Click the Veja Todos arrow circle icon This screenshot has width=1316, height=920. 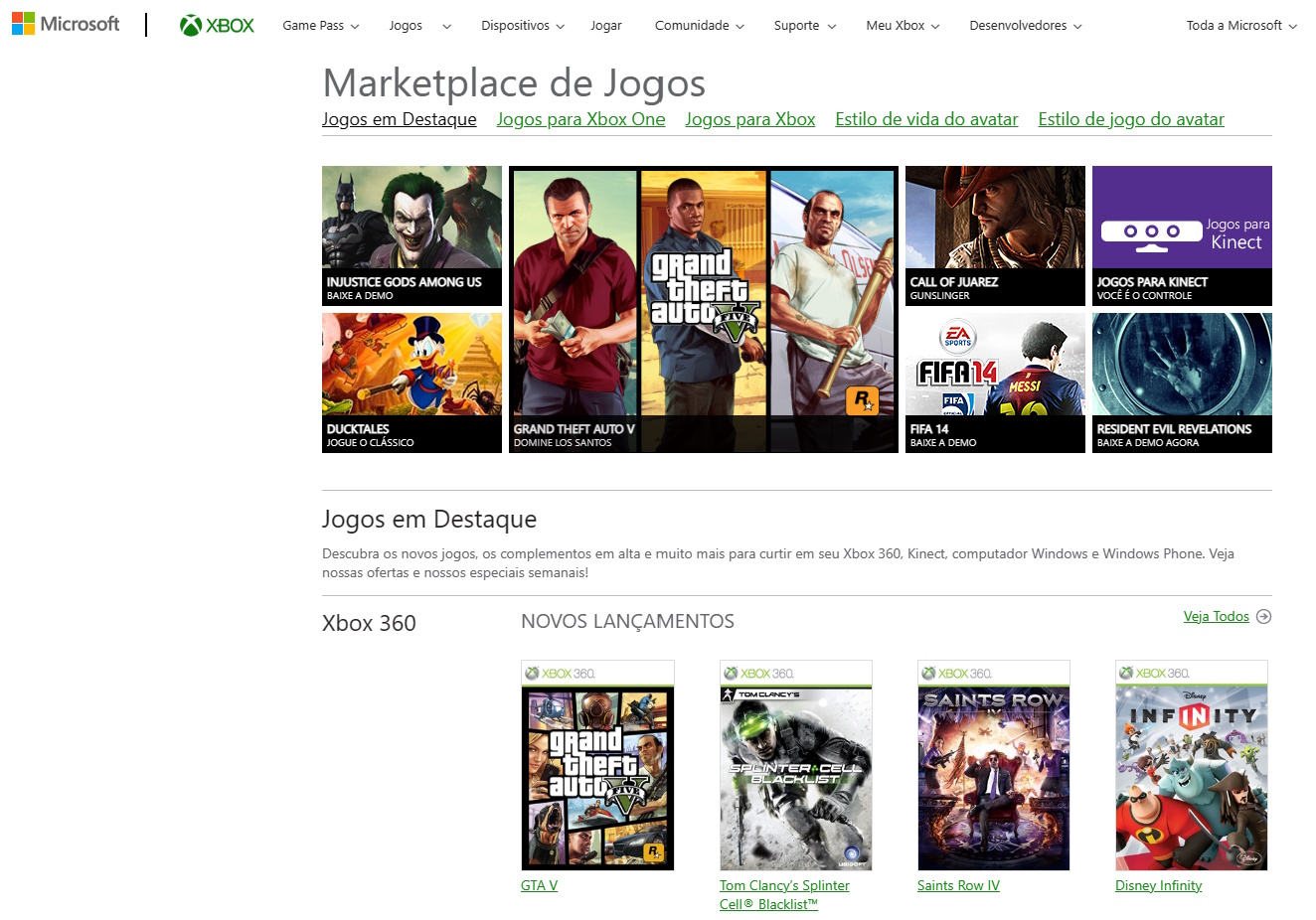tap(1263, 616)
